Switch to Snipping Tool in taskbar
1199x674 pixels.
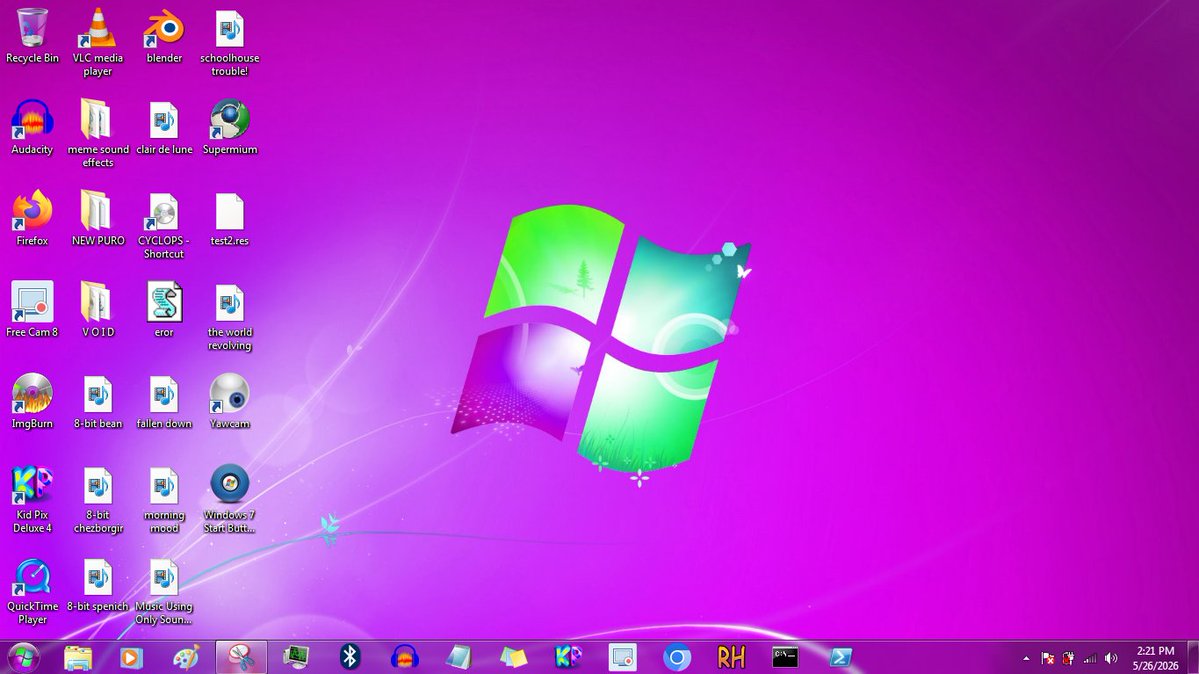[x=241, y=657]
